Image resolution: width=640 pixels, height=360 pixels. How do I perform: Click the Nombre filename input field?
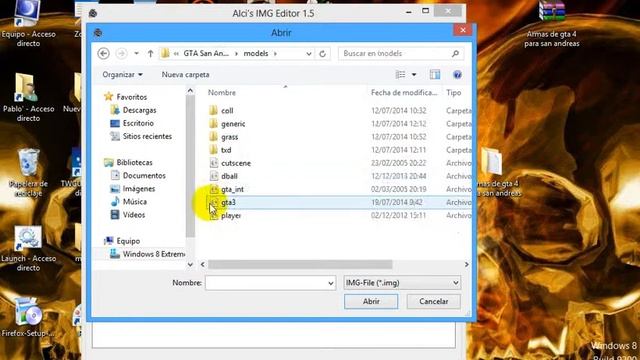(270, 283)
